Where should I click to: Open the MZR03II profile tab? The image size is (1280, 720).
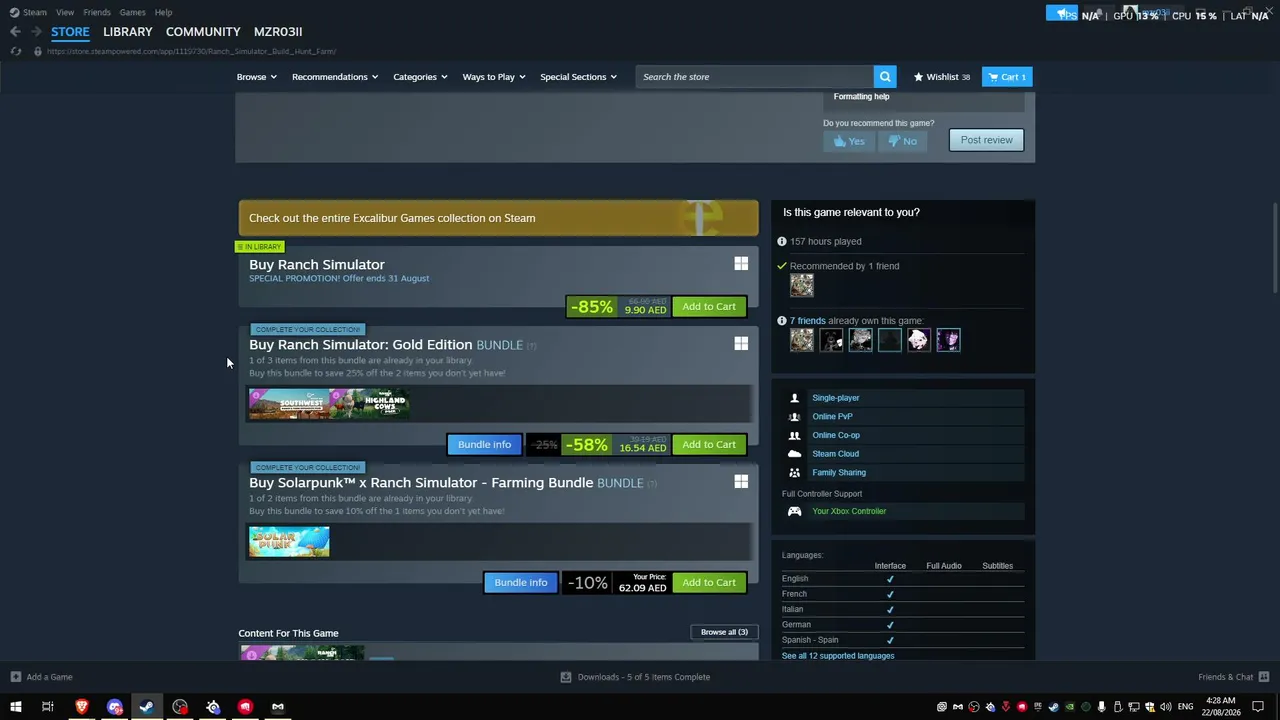tap(278, 32)
